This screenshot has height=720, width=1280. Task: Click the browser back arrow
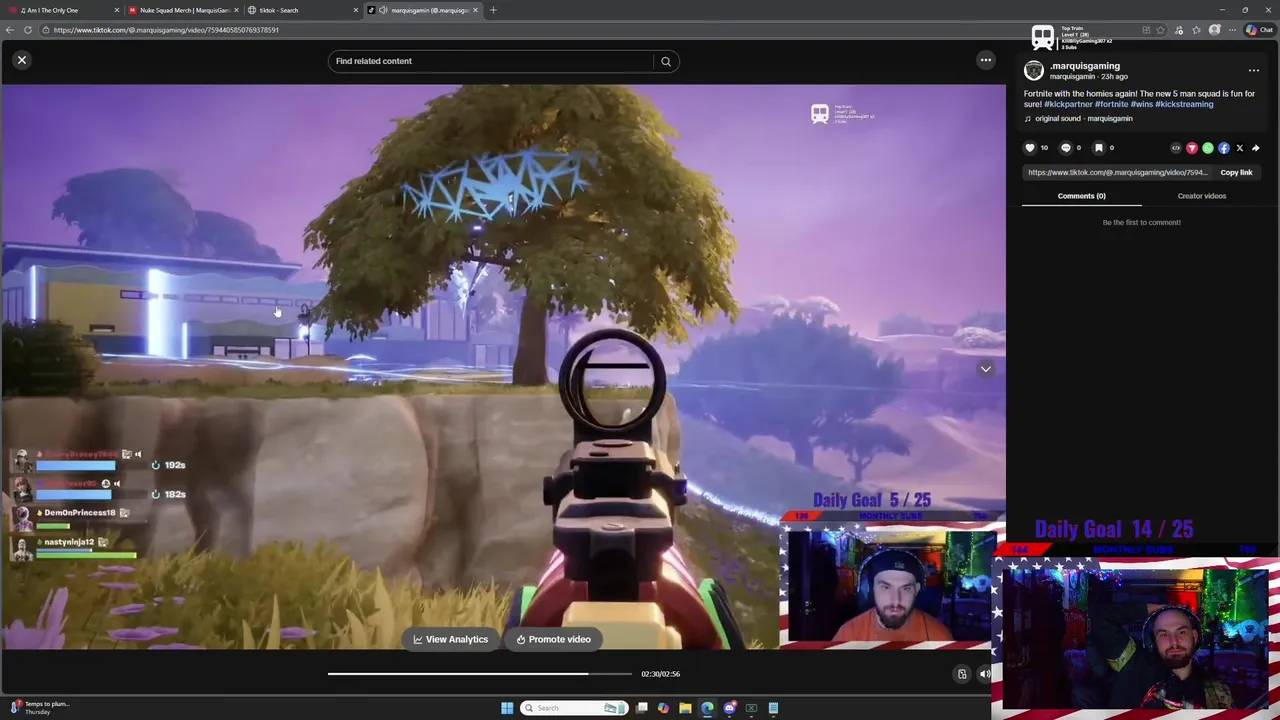[x=10, y=30]
